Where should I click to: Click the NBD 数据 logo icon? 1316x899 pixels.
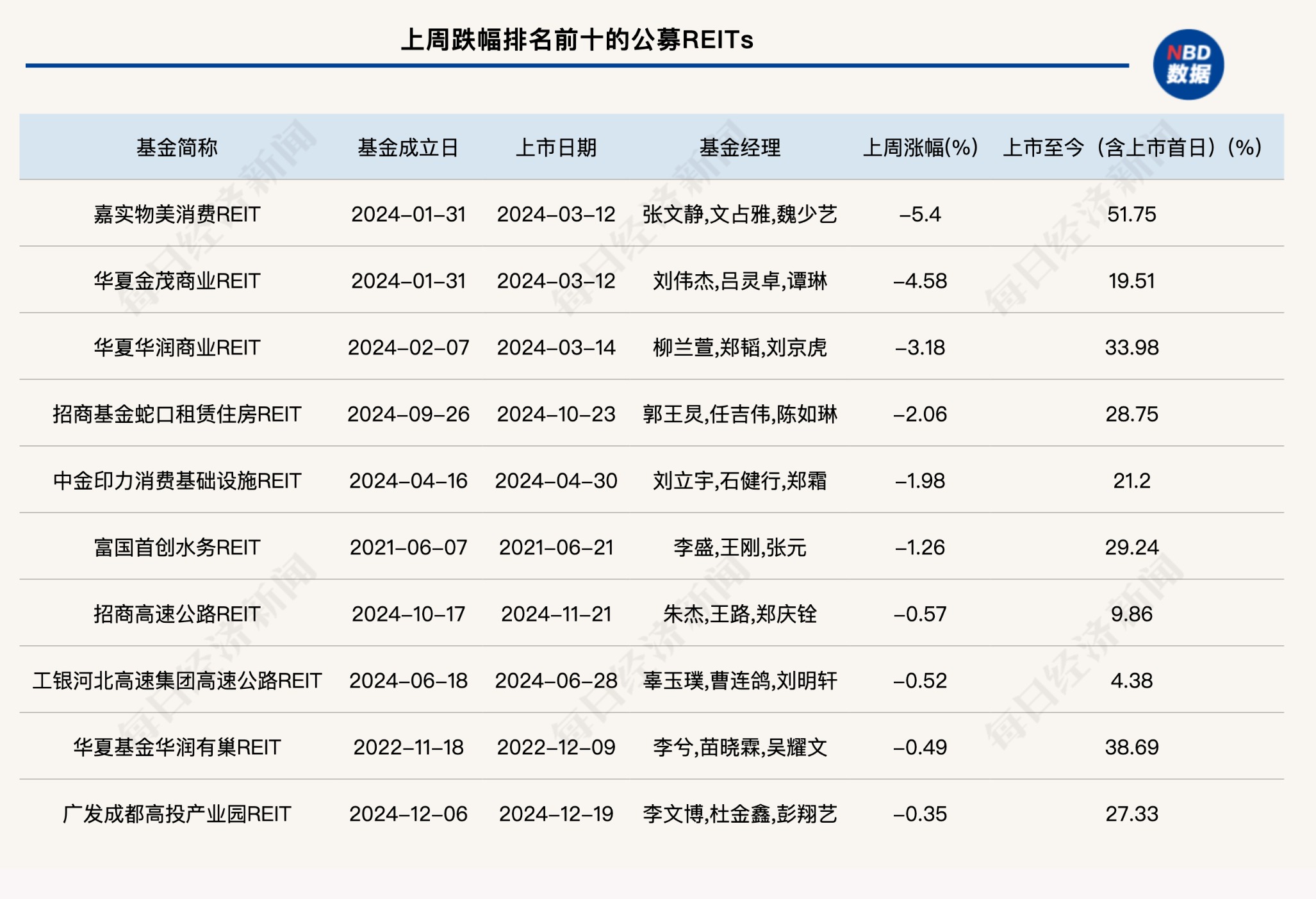tap(1190, 65)
